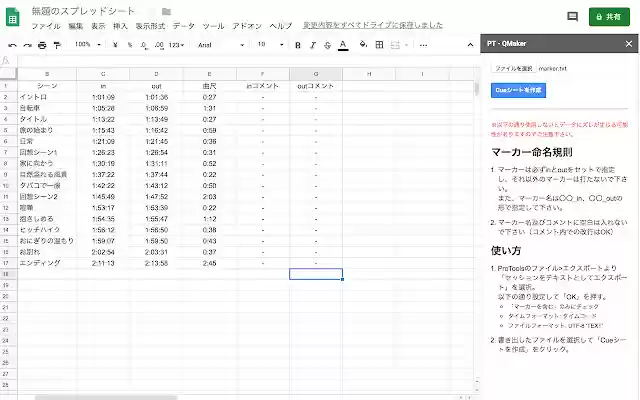This screenshot has height=400, width=640.
Task: Click the redo arrow in toolbar
Action: (x=27, y=45)
